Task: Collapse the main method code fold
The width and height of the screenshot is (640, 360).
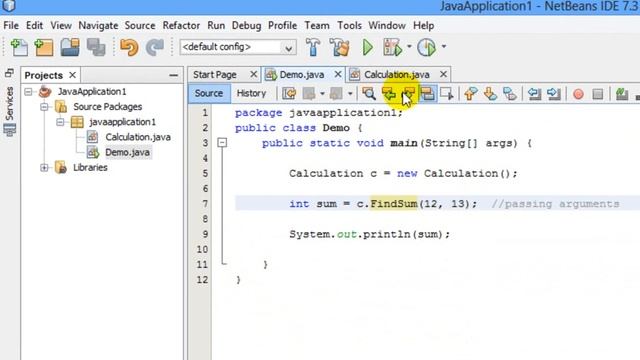Action: pyautogui.click(x=222, y=143)
